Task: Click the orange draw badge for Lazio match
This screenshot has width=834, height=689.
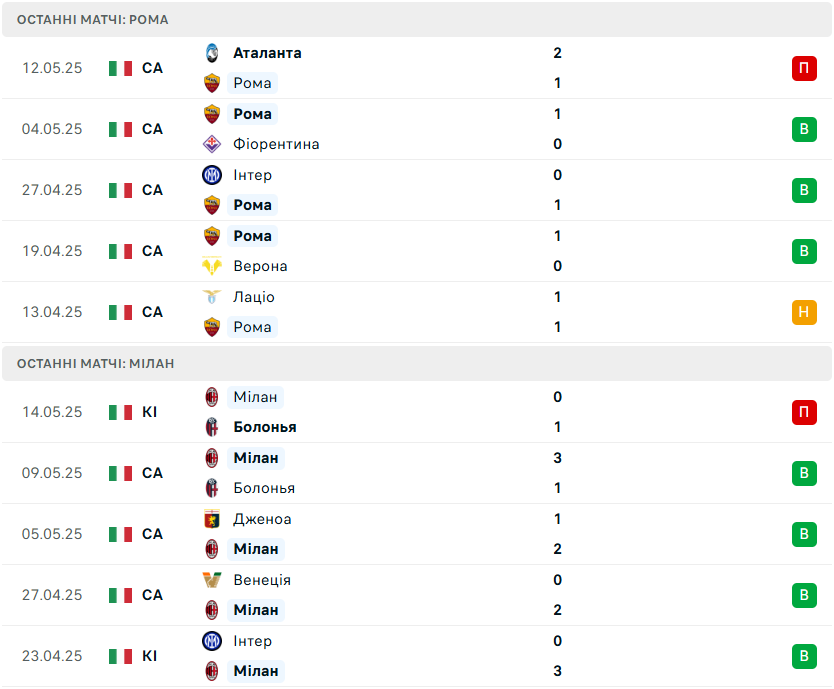Action: pyautogui.click(x=804, y=312)
